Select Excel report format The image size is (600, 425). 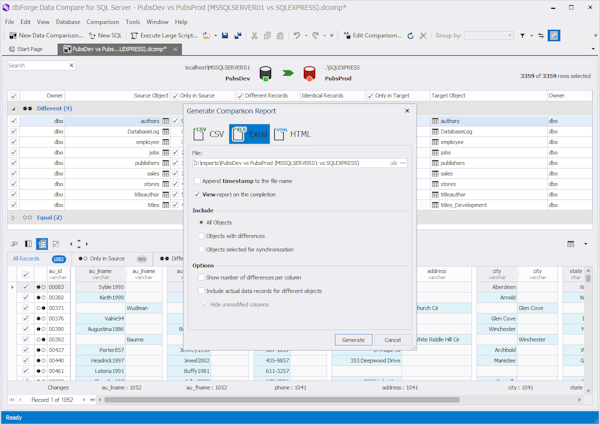coord(249,134)
